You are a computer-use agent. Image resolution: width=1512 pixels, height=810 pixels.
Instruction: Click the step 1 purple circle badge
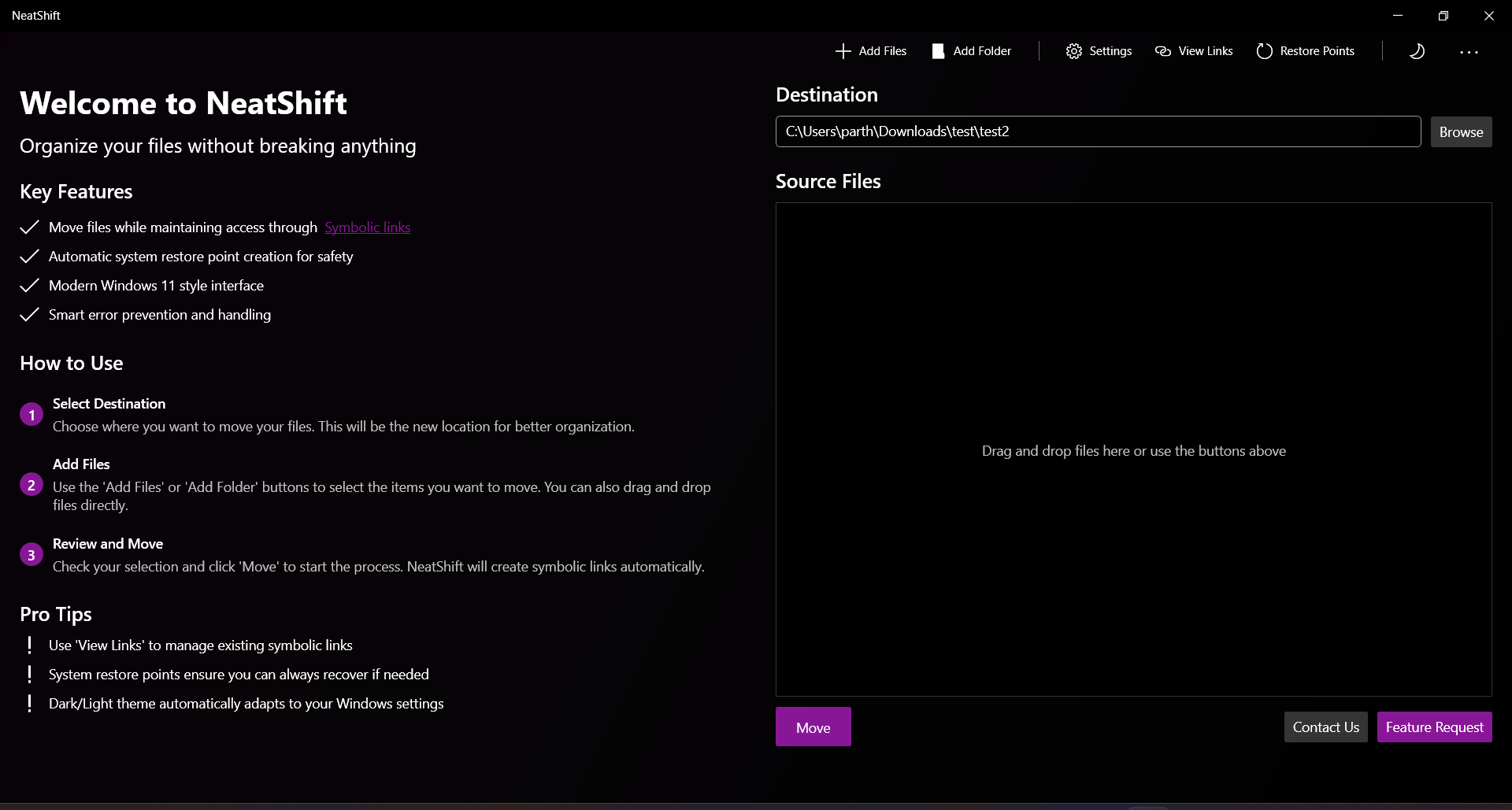31,415
